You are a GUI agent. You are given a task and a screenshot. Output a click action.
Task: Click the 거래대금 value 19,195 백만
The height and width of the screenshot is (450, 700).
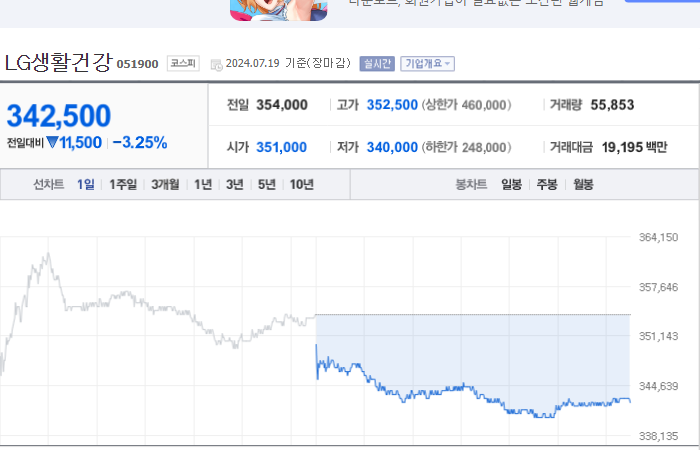[634, 147]
